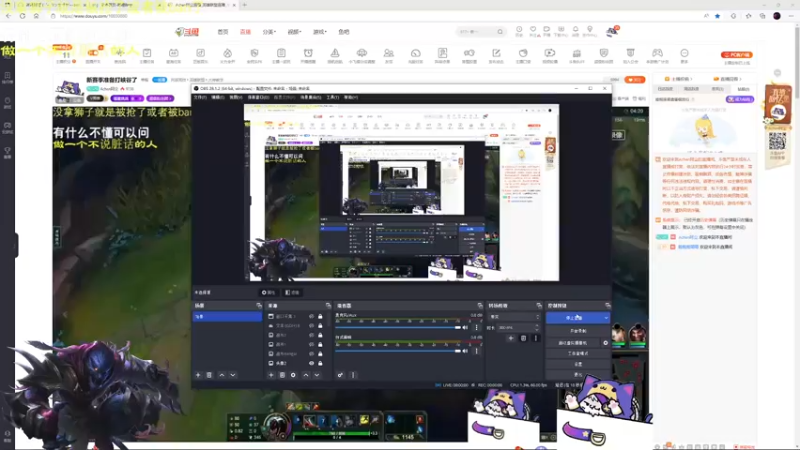Click orange PC客户端 download button
Viewport: 800px width, 450px height.
(x=737, y=55)
